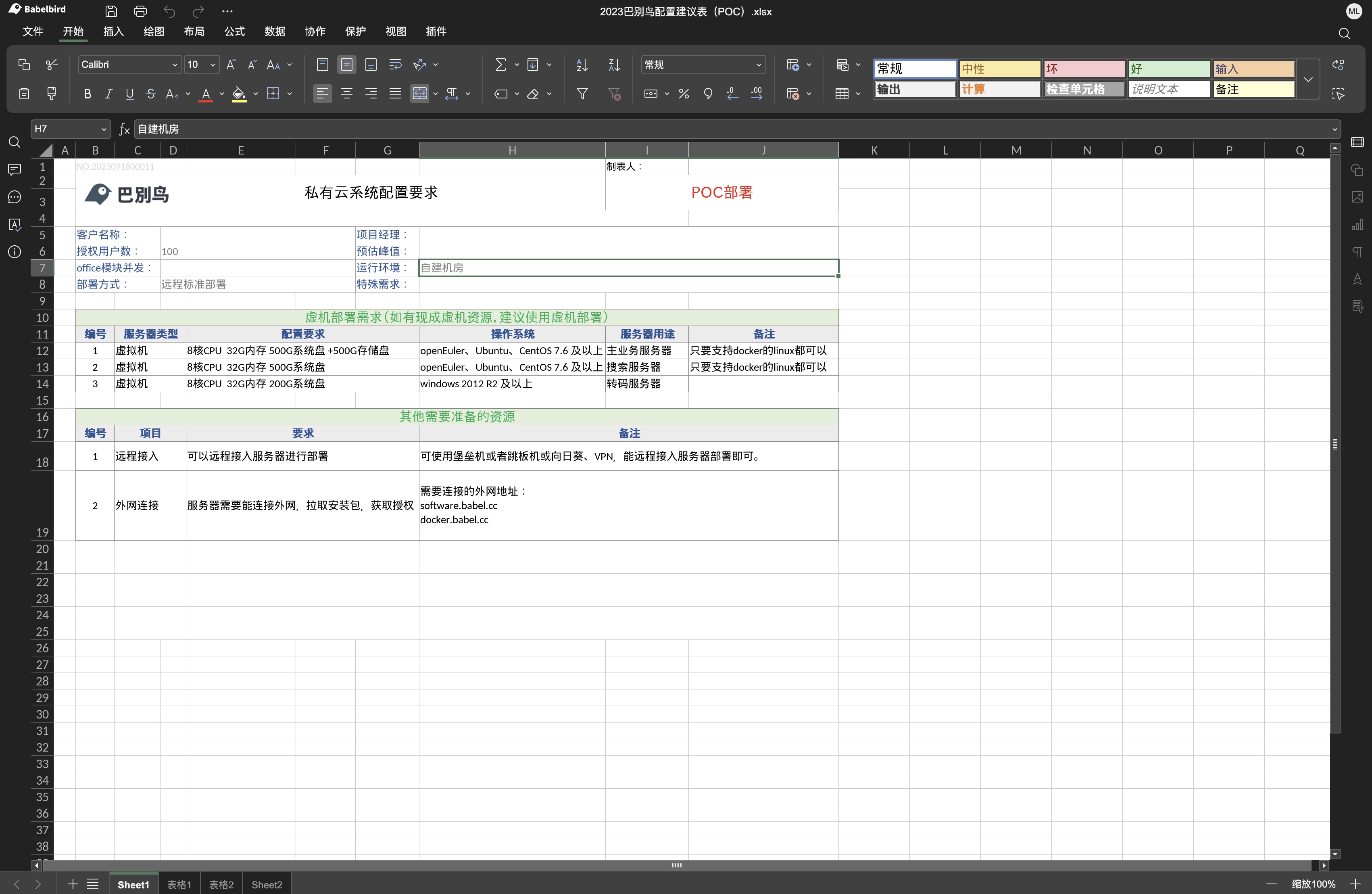Open the chat icon in left sidebar
Viewport: 1372px width, 894px height.
click(x=15, y=197)
